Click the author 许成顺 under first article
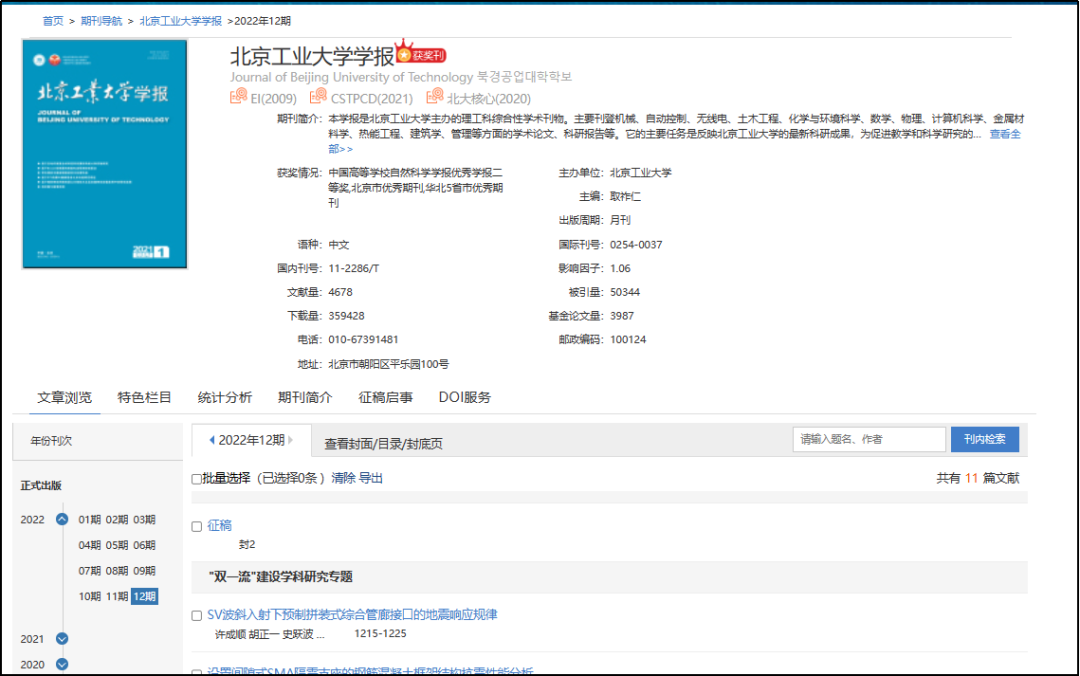This screenshot has height=676, width=1080. 230,634
